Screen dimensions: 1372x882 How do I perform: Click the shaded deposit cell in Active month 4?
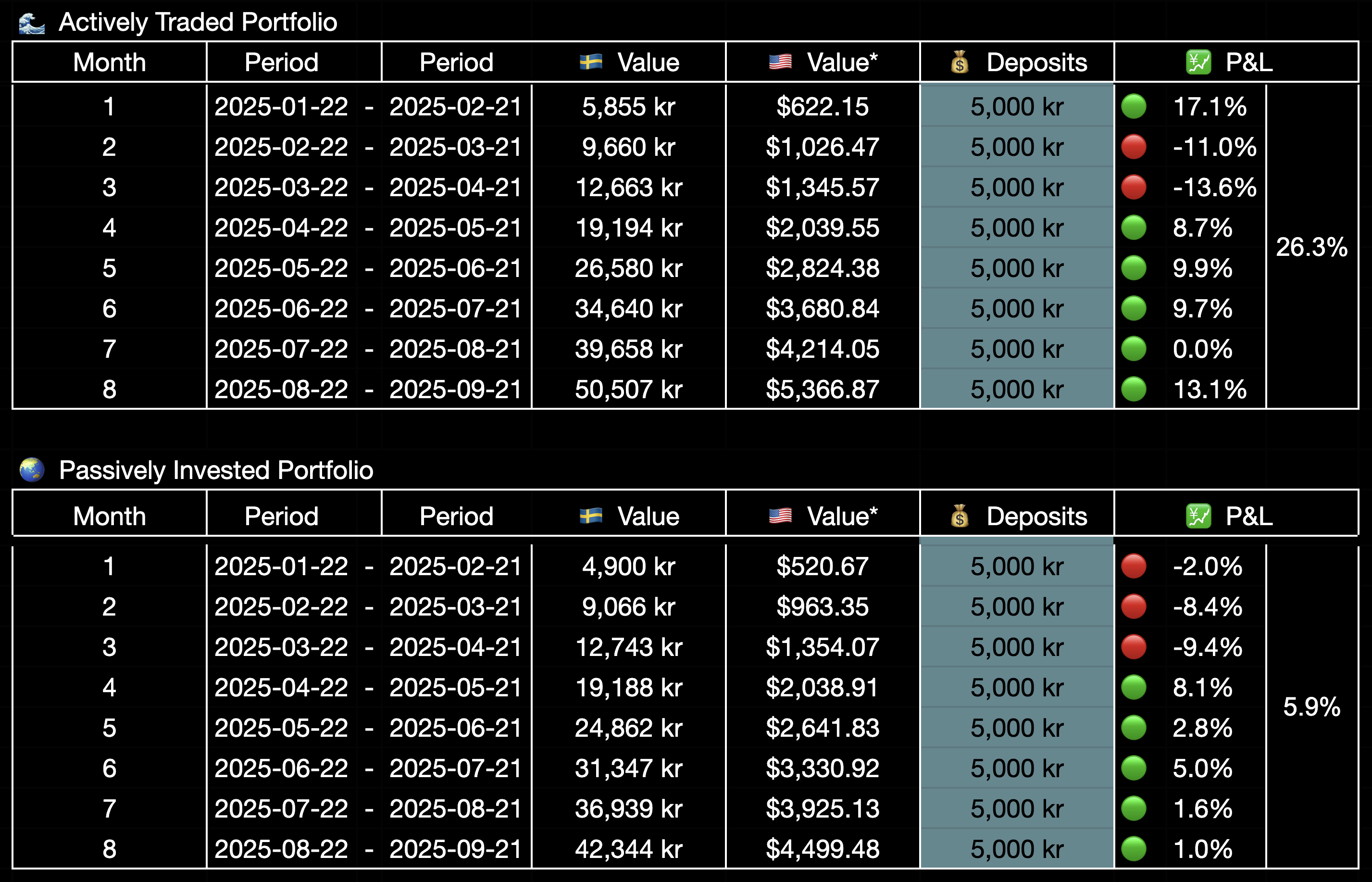click(x=1017, y=228)
